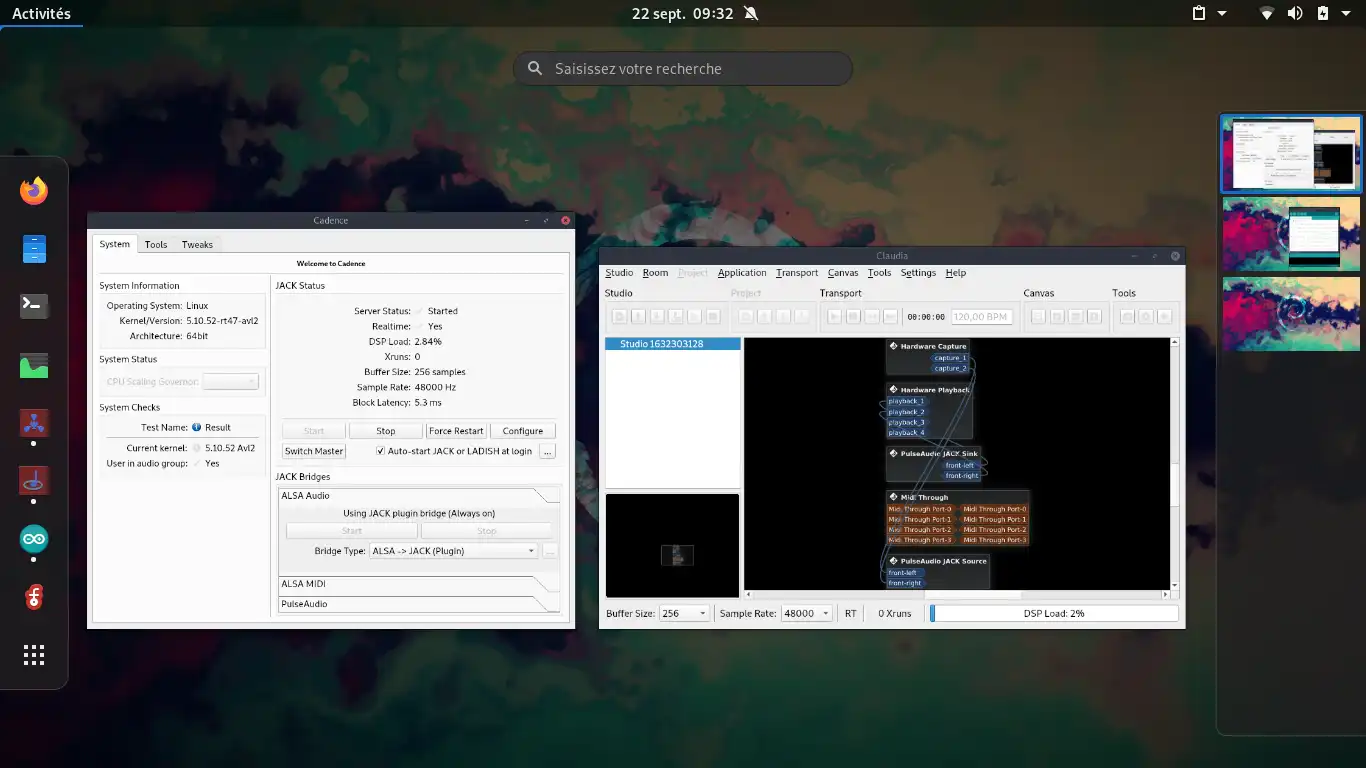This screenshot has width=1366, height=768.
Task: Switch to the Tweaks tab in Cadence
Action: 197,244
